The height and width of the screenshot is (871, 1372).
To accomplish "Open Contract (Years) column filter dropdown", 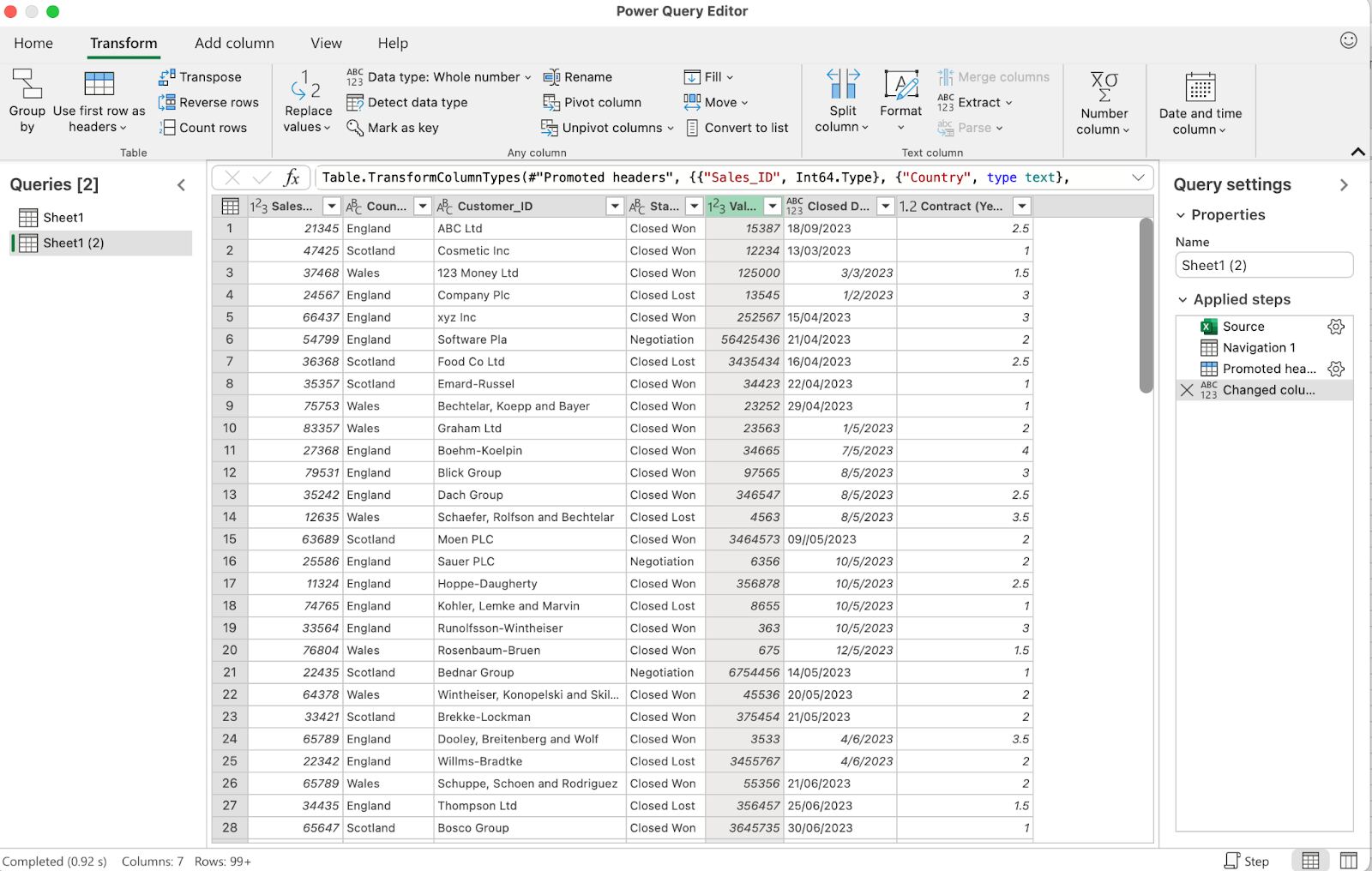I will point(1021,207).
